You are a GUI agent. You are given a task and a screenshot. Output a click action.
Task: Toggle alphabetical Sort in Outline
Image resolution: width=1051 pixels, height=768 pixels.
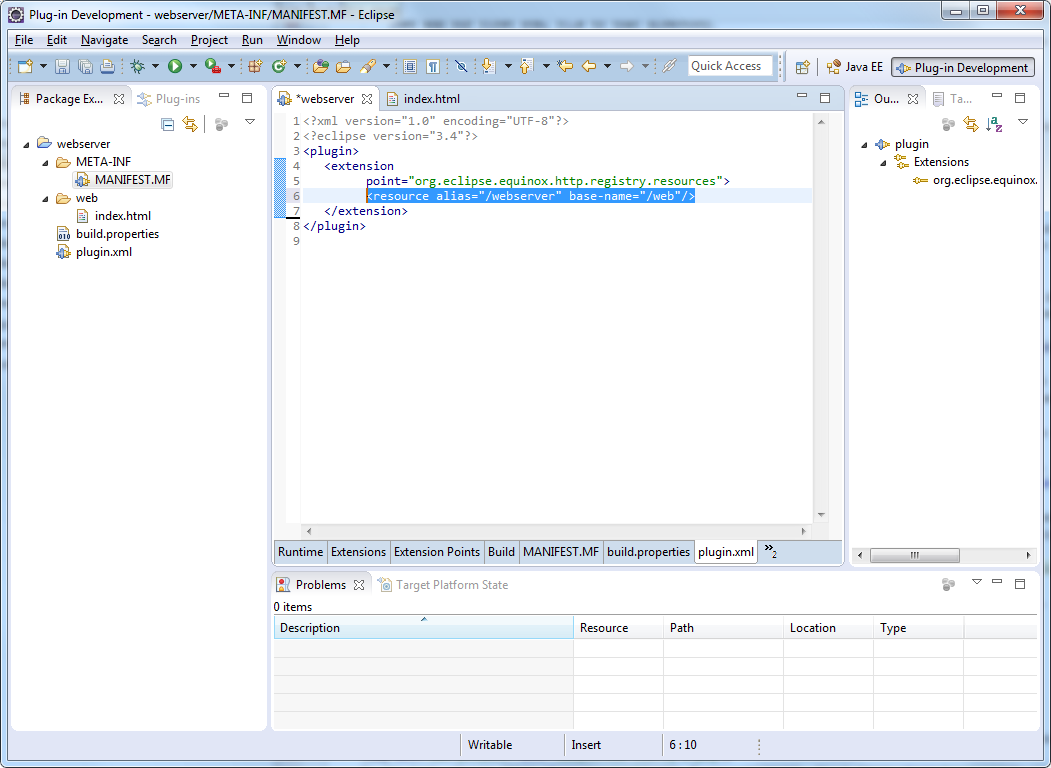pos(995,124)
